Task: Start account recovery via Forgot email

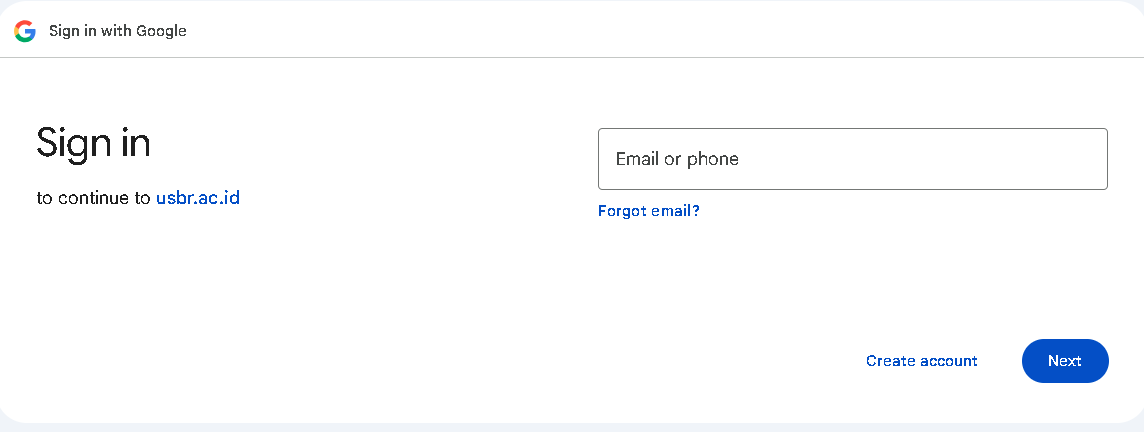Action: 649,211
